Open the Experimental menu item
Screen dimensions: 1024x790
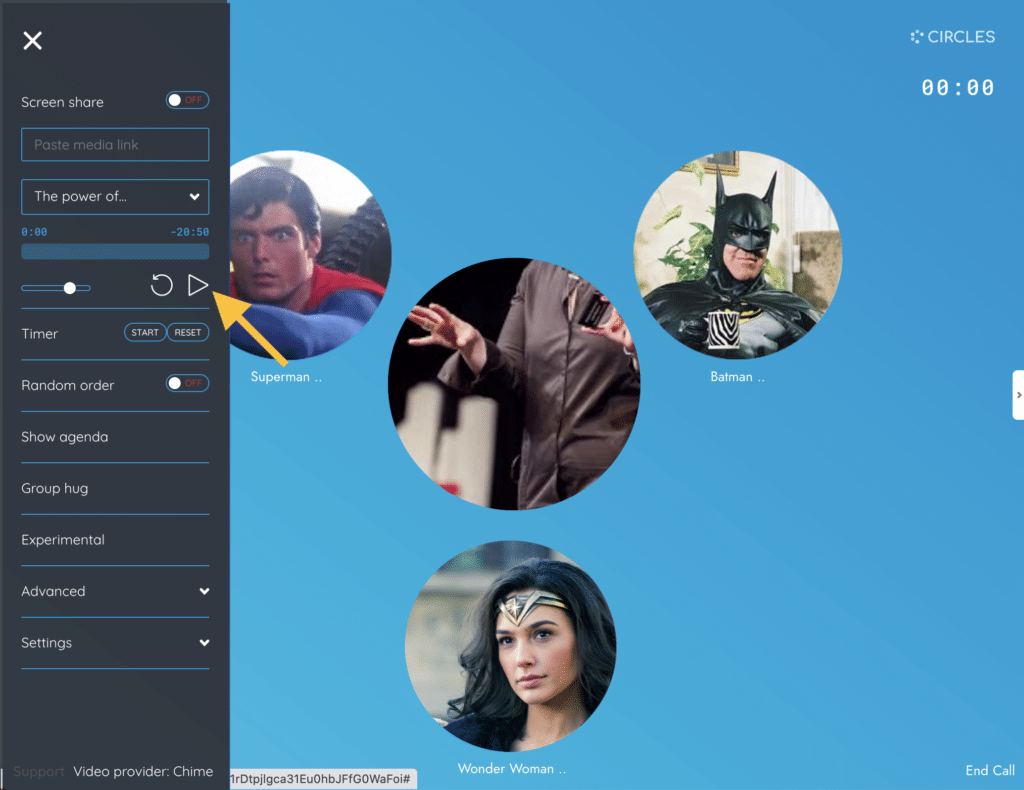pos(63,540)
